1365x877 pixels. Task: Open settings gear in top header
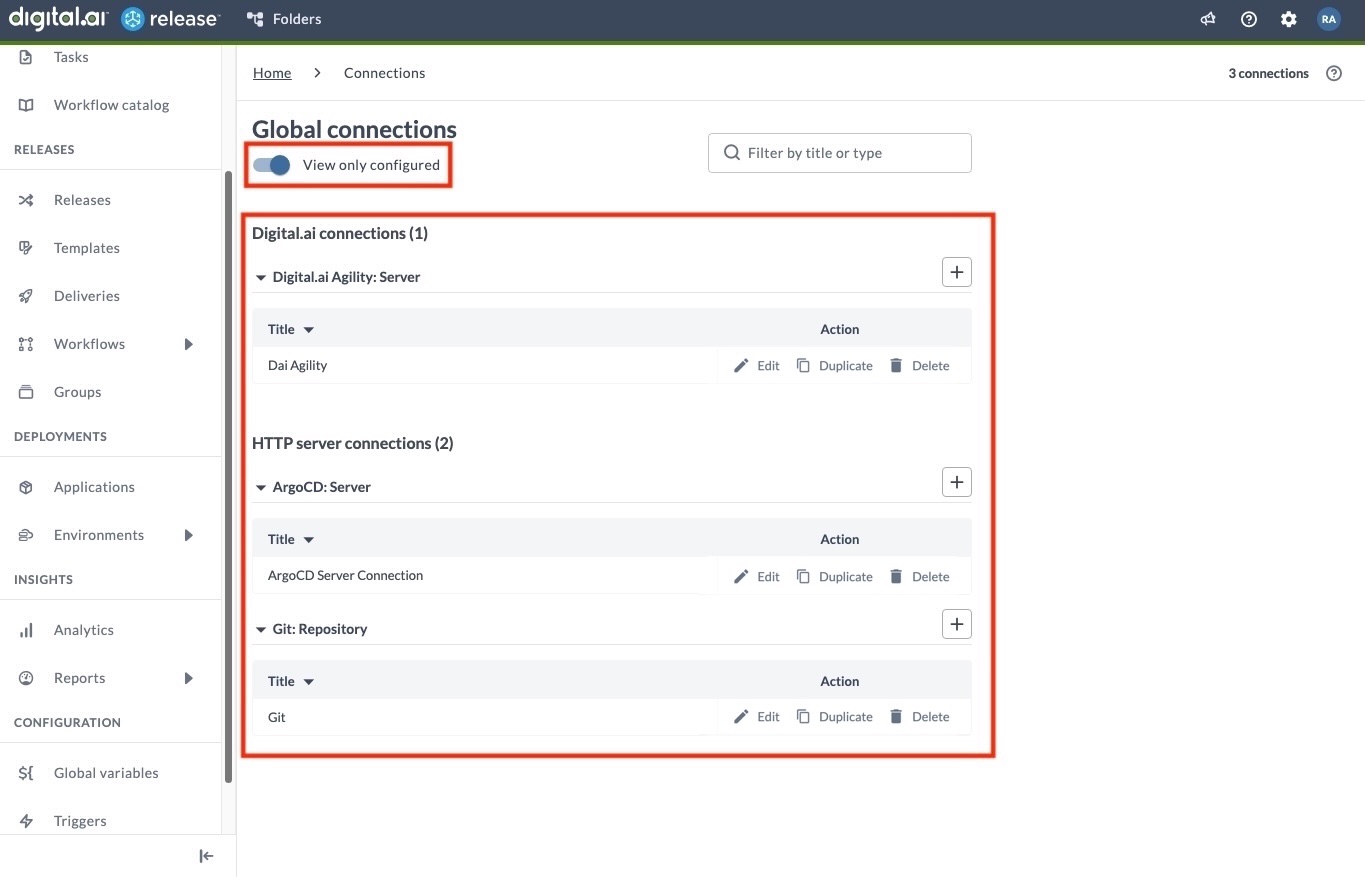1288,19
